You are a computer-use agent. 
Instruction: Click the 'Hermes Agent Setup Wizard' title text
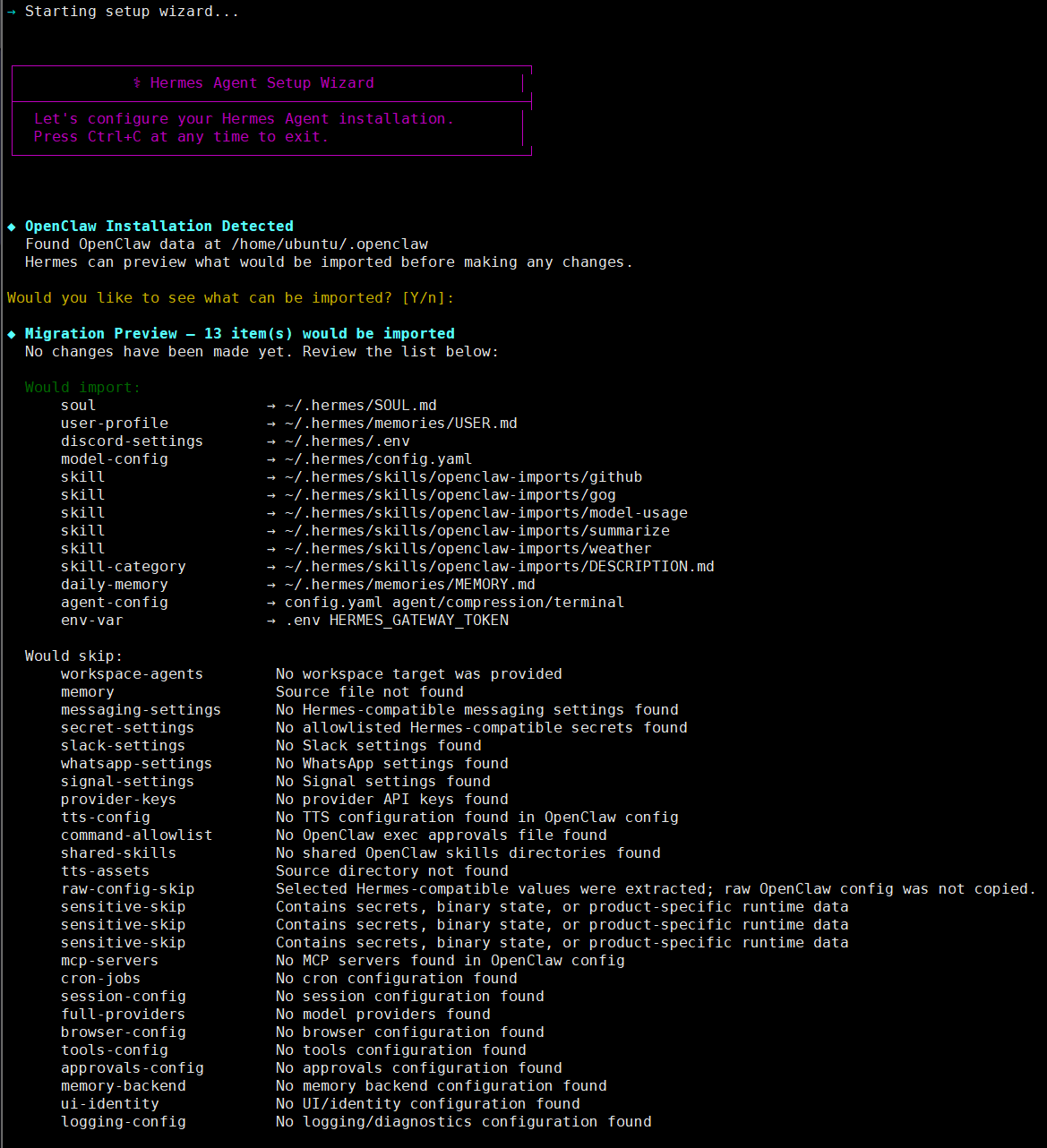(262, 82)
